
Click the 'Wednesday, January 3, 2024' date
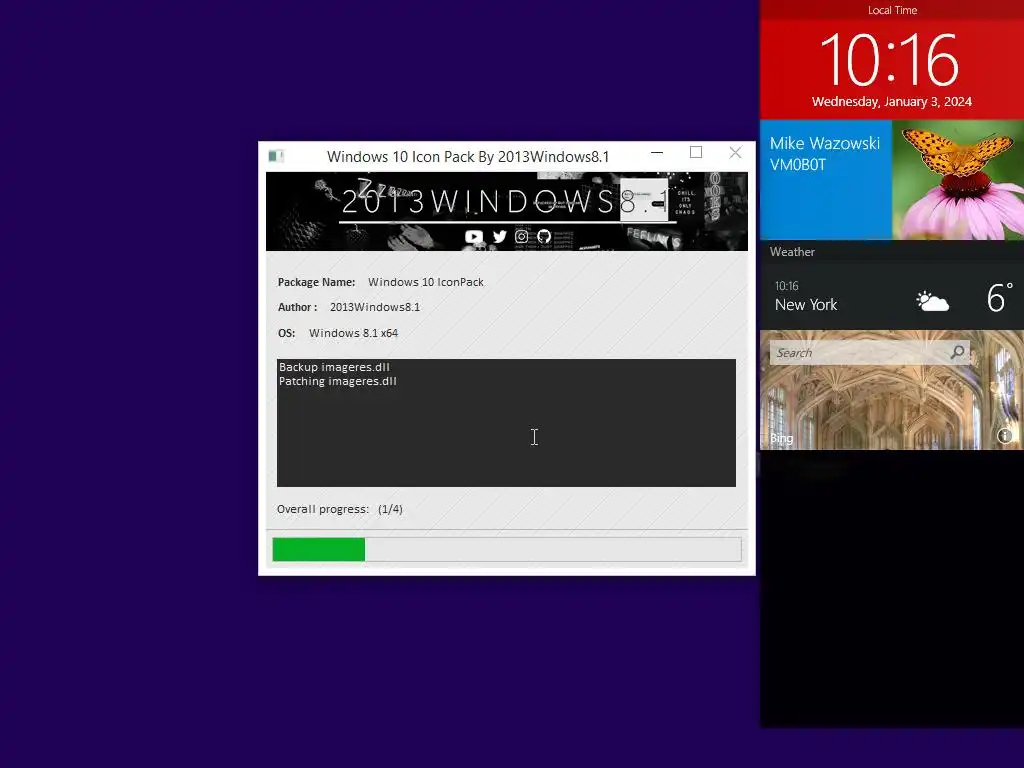click(x=891, y=102)
